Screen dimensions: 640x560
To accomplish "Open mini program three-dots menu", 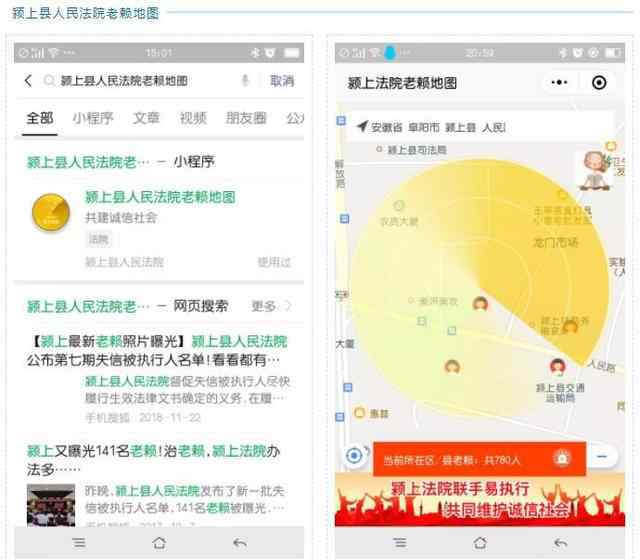I will (x=559, y=82).
